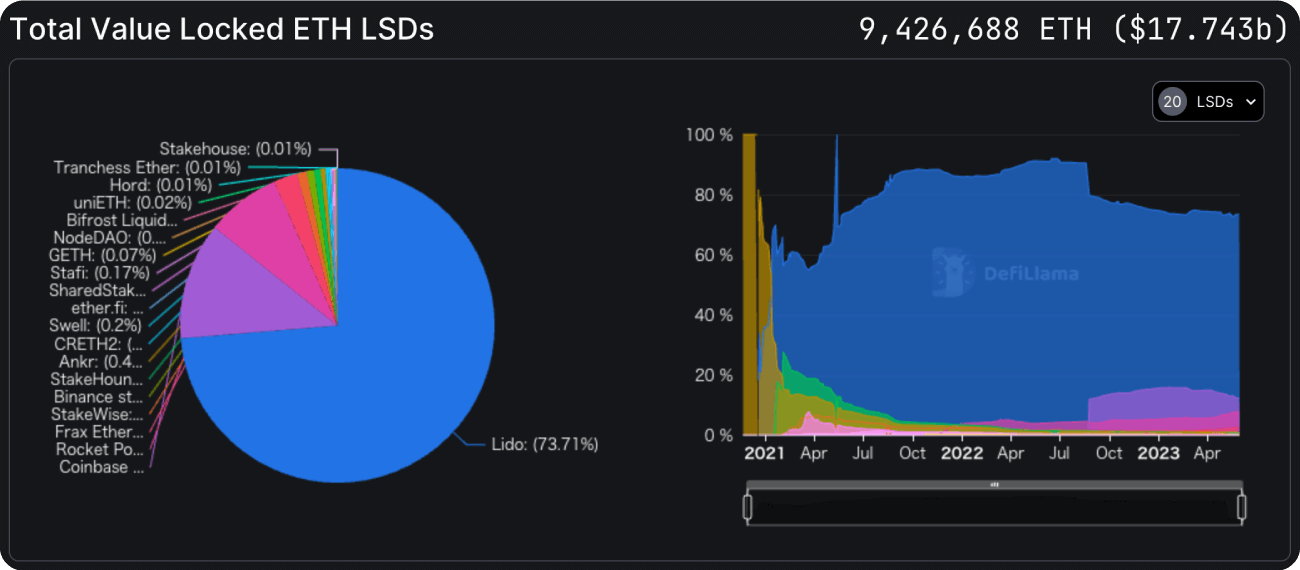Click the 'SharedStak...' label

[97, 291]
